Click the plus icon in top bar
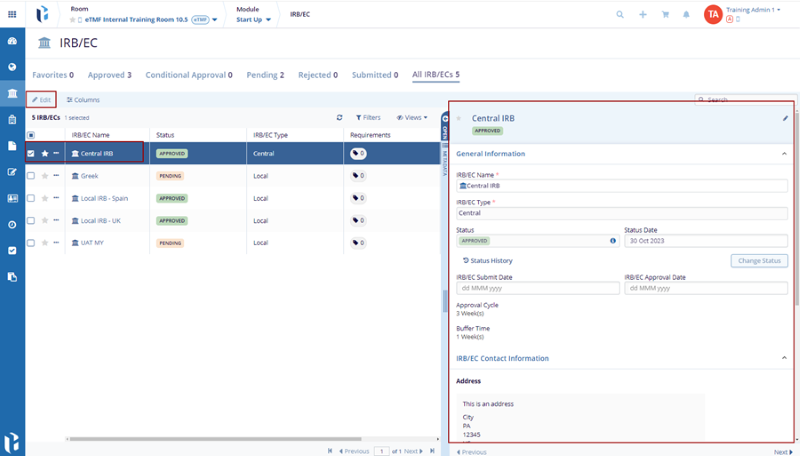Viewport: 800px width, 456px height. click(x=642, y=14)
